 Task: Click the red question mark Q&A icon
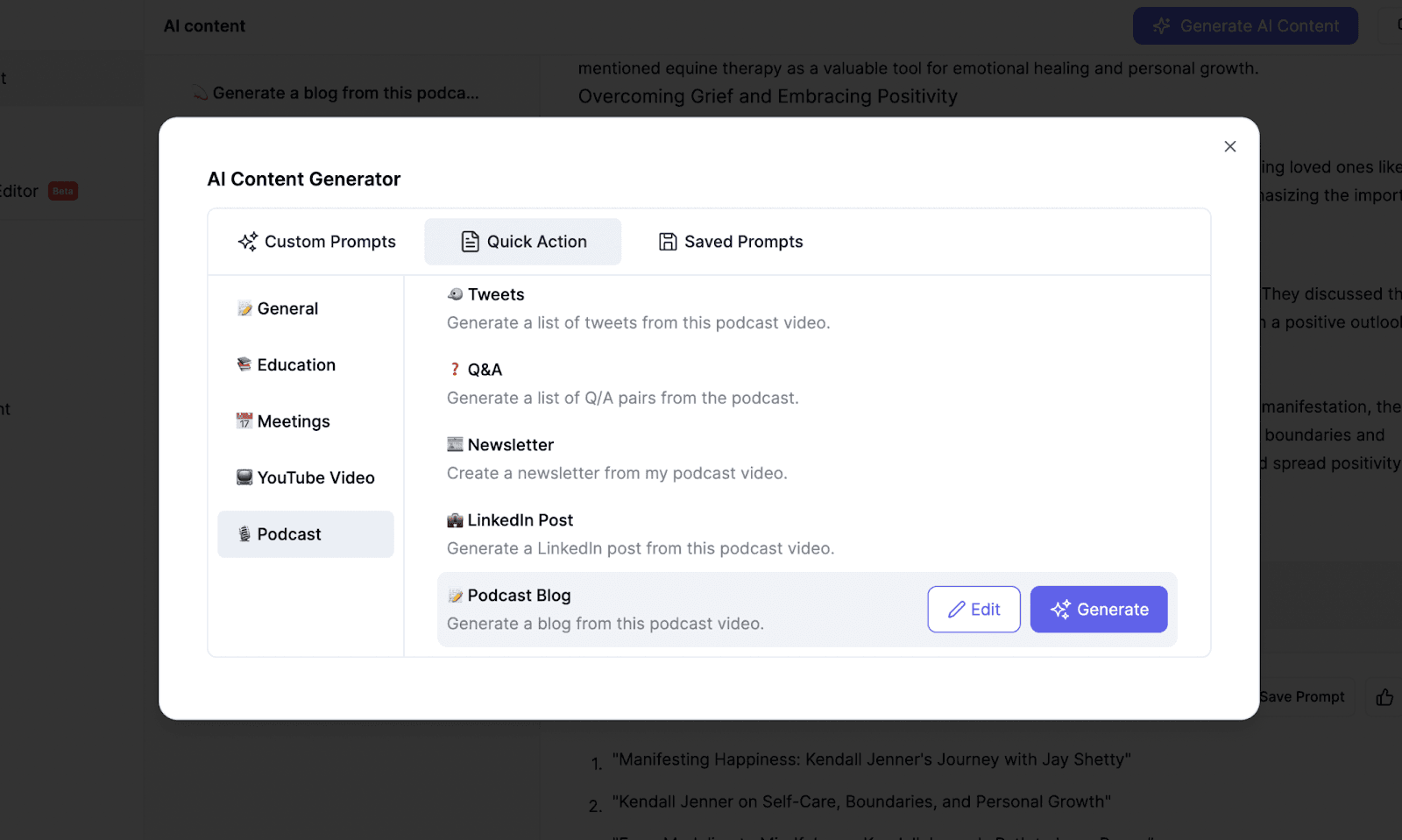point(455,369)
